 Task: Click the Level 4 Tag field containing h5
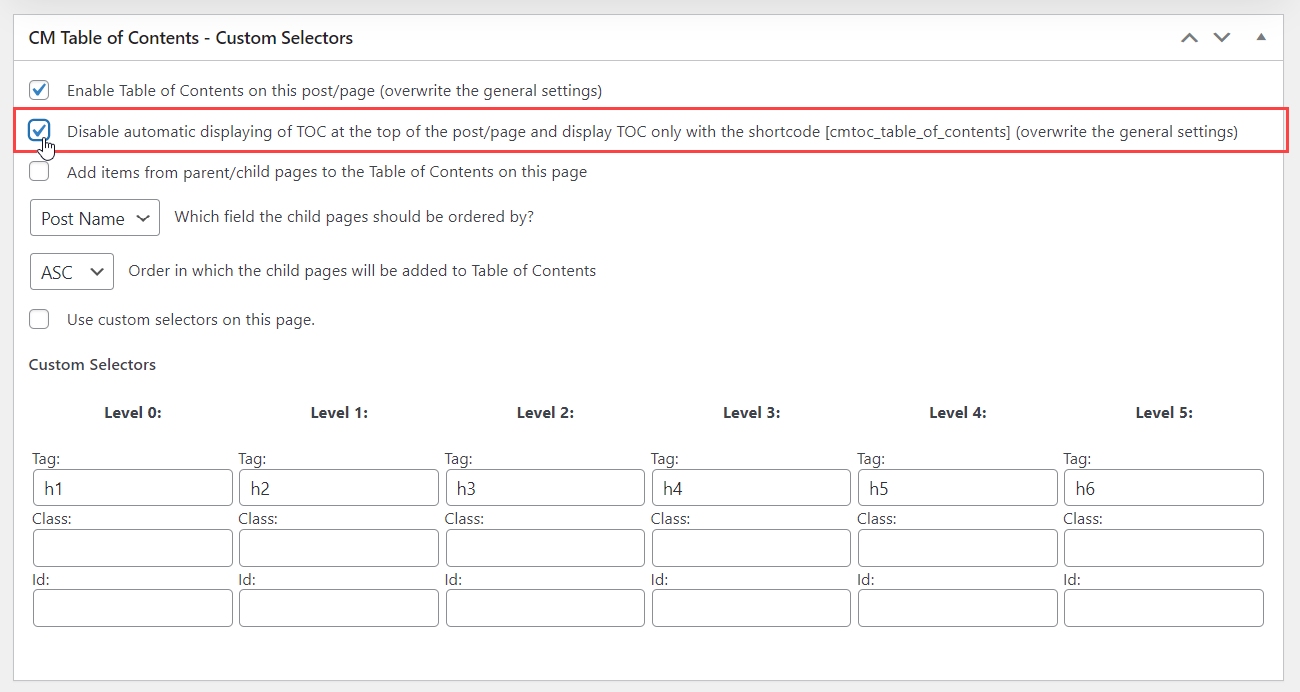(x=957, y=488)
